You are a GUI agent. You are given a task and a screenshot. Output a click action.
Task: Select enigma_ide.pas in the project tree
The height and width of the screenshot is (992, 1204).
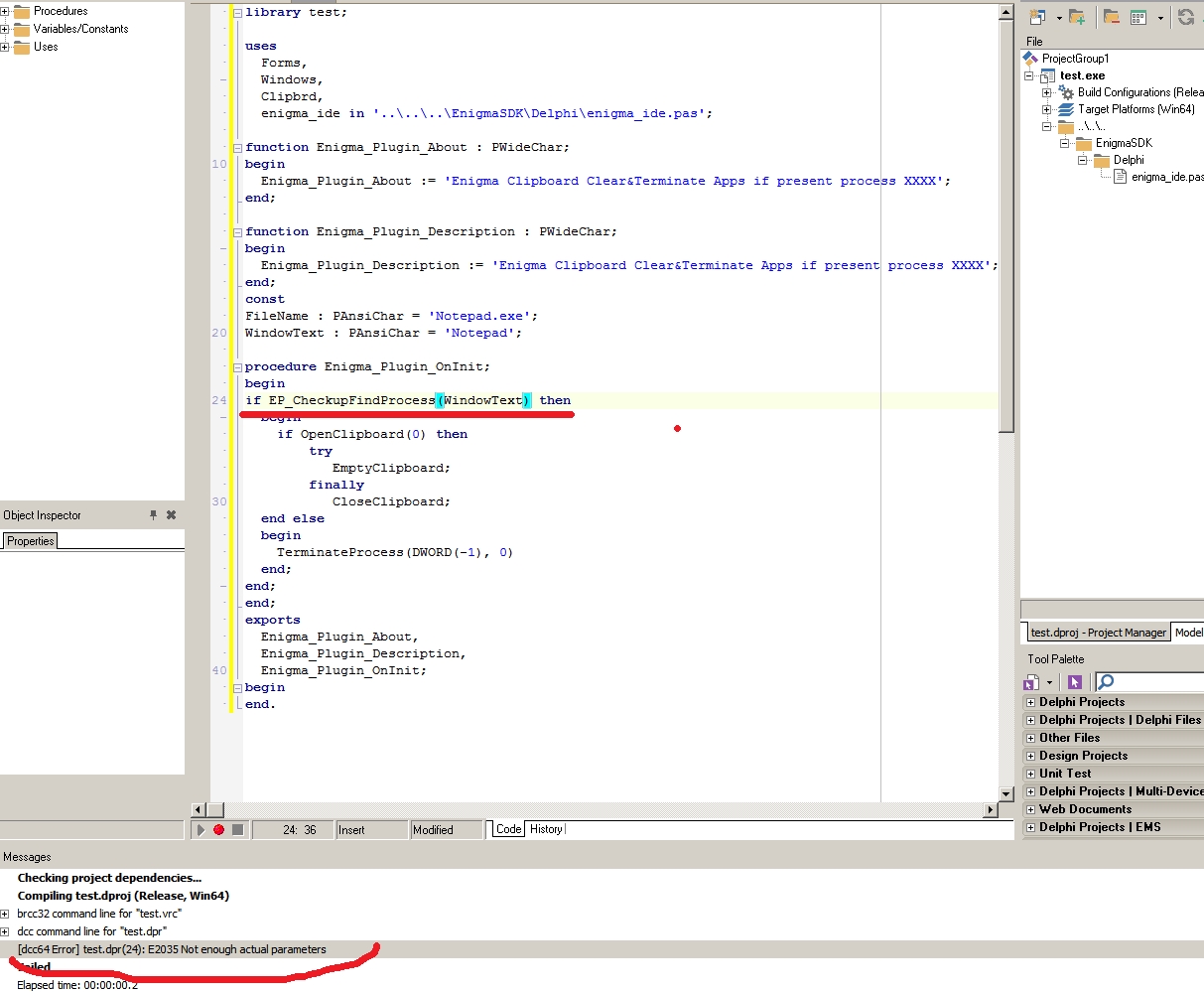(x=1166, y=177)
